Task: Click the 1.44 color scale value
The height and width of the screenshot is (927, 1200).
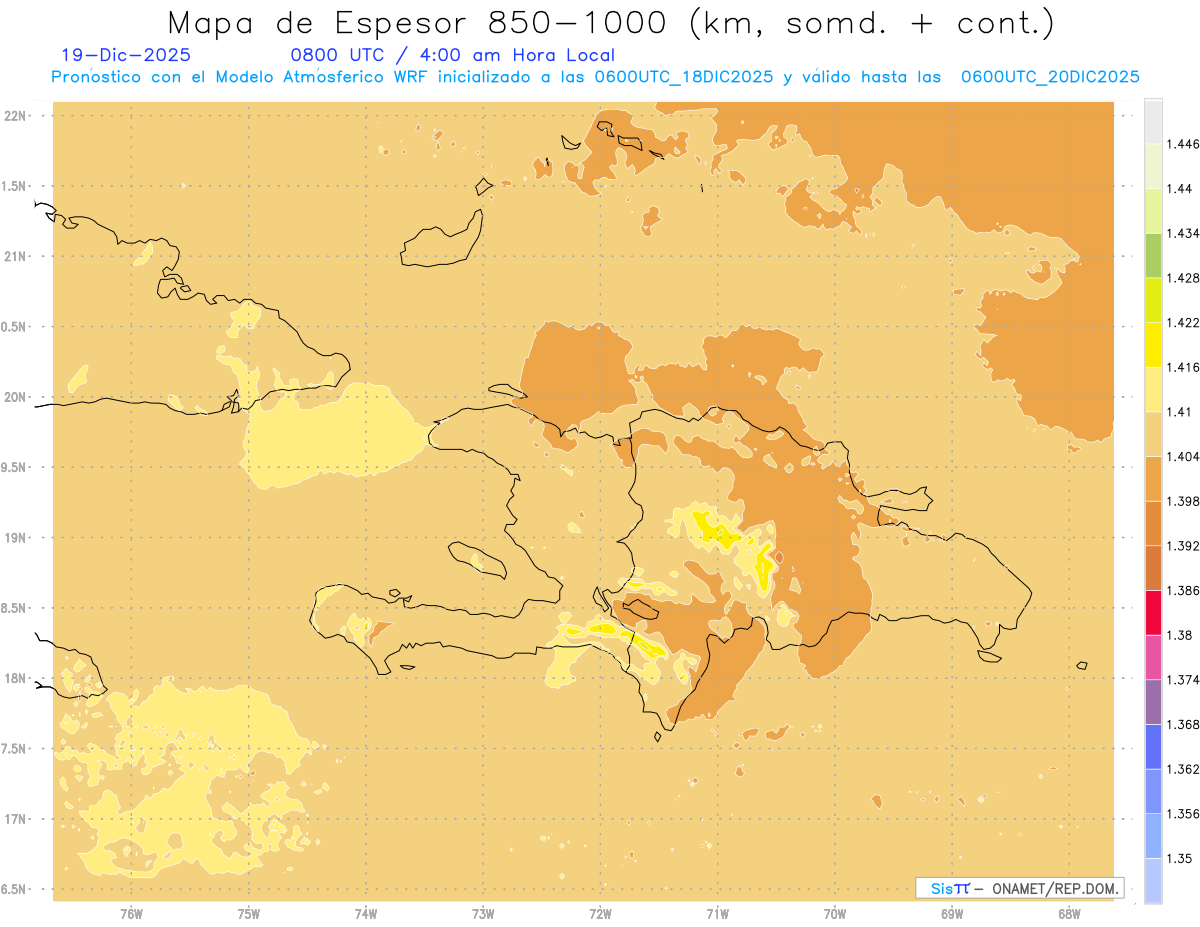Action: coord(1180,189)
